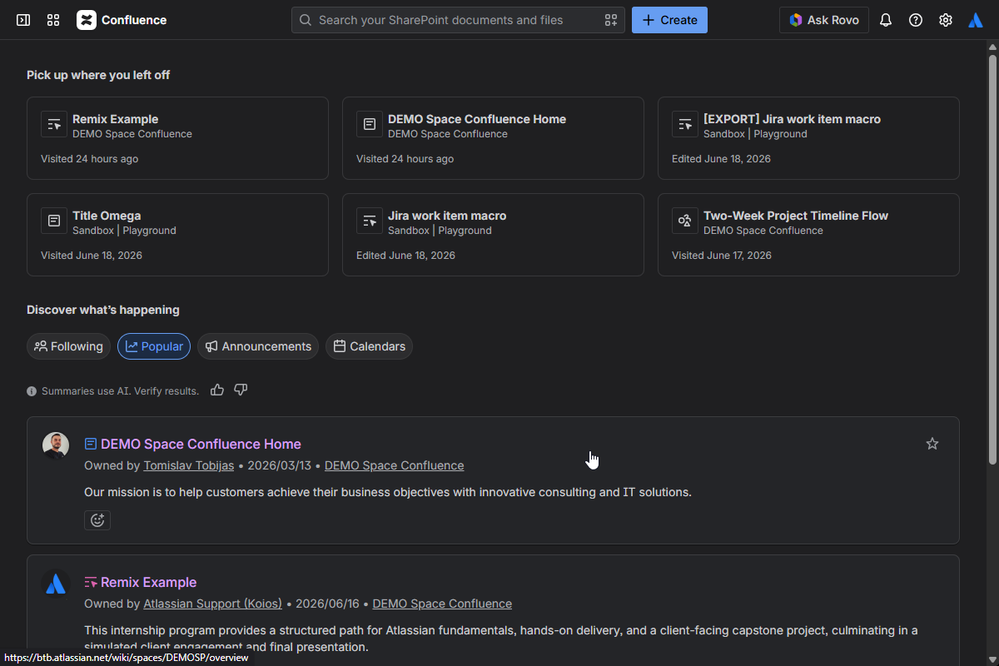Click the Title Omega card page icon
The image size is (999, 666).
(x=54, y=221)
